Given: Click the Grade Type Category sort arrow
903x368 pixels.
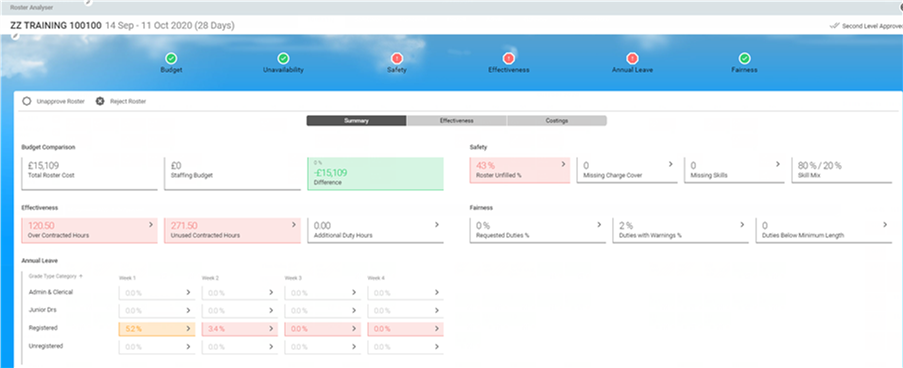Looking at the screenshot, I should pos(81,276).
